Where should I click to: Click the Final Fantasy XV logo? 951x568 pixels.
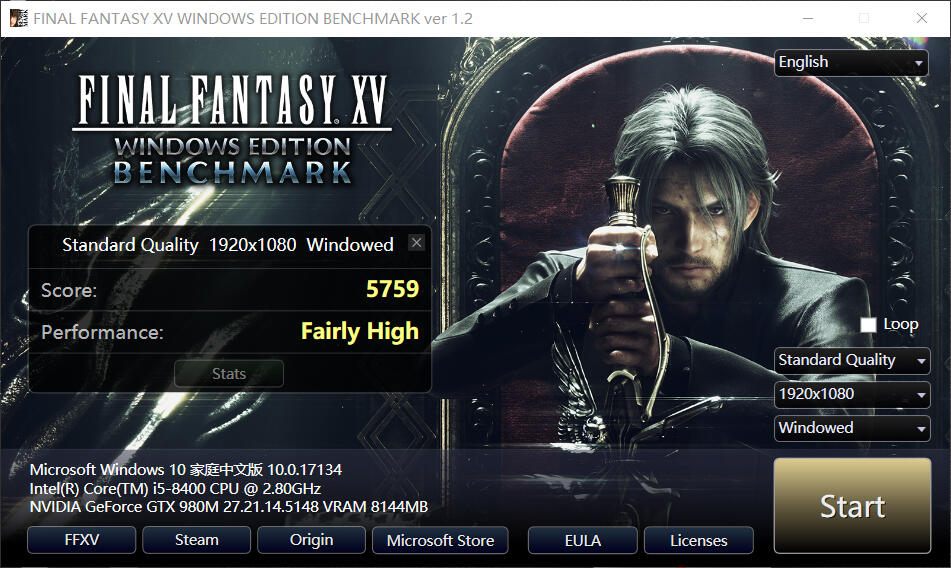point(232,130)
